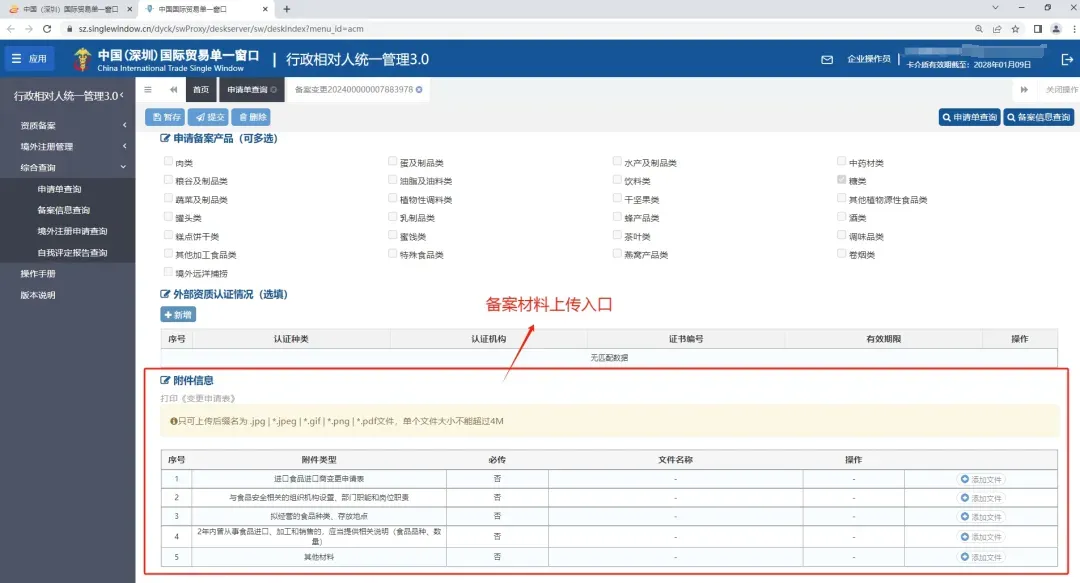Toggle the browser side panel icon
This screenshot has height=583, width=1080.
tap(1037, 29)
